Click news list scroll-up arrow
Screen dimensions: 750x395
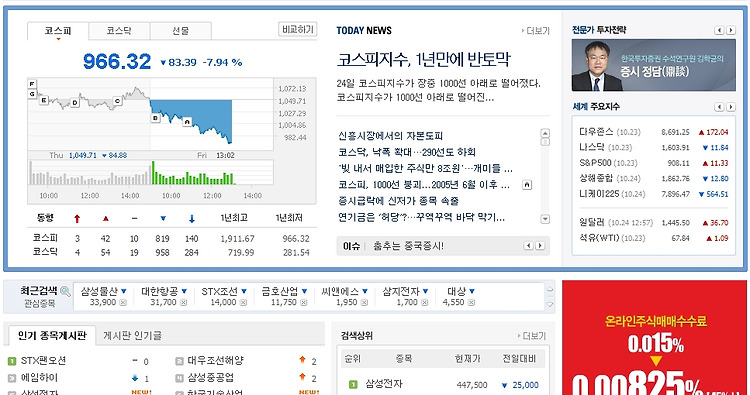(545, 133)
